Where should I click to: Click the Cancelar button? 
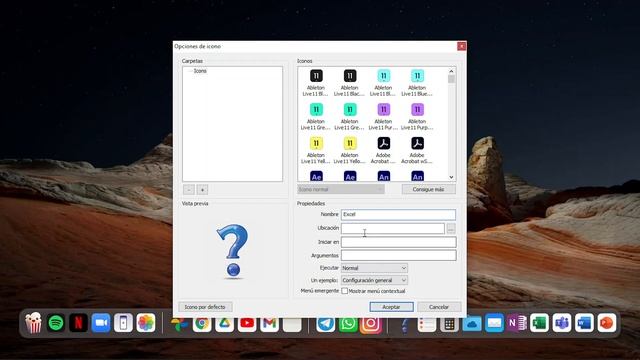(x=439, y=307)
